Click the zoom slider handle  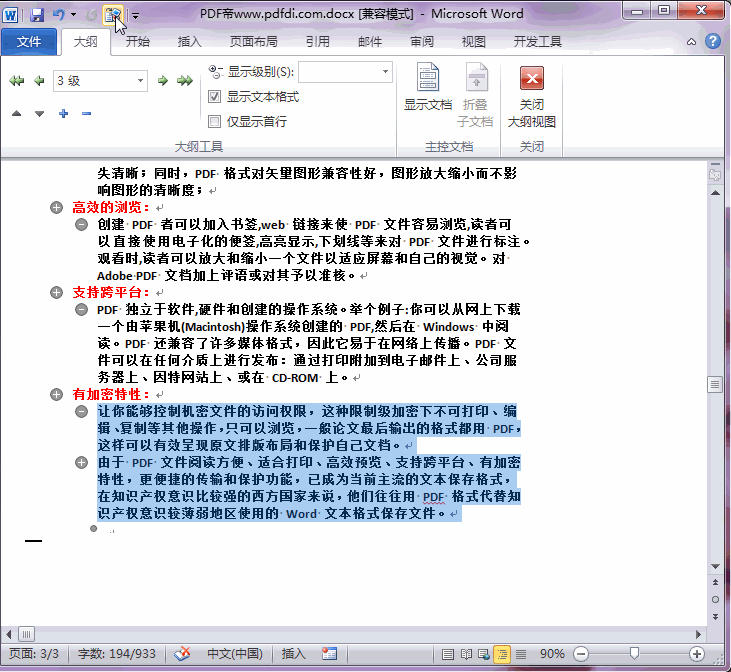[634, 654]
